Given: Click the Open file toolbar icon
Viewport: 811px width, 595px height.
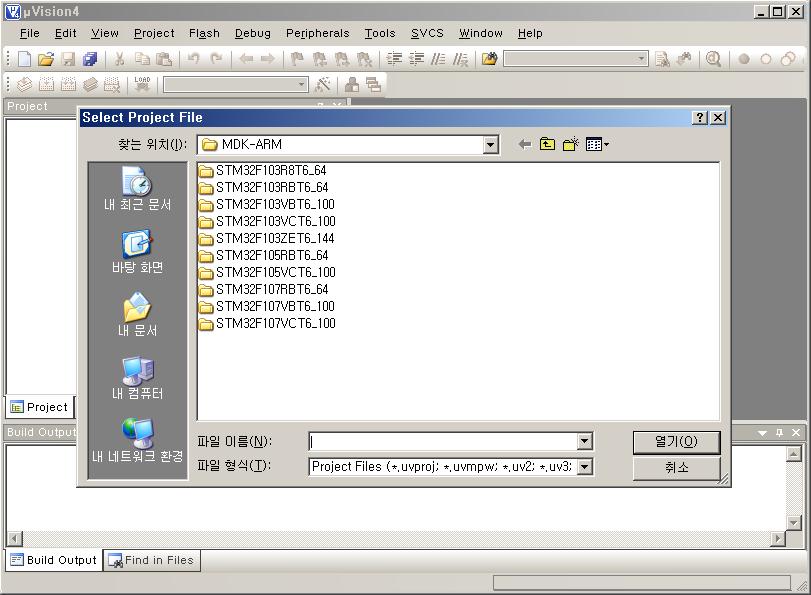Looking at the screenshot, I should coord(46,59).
